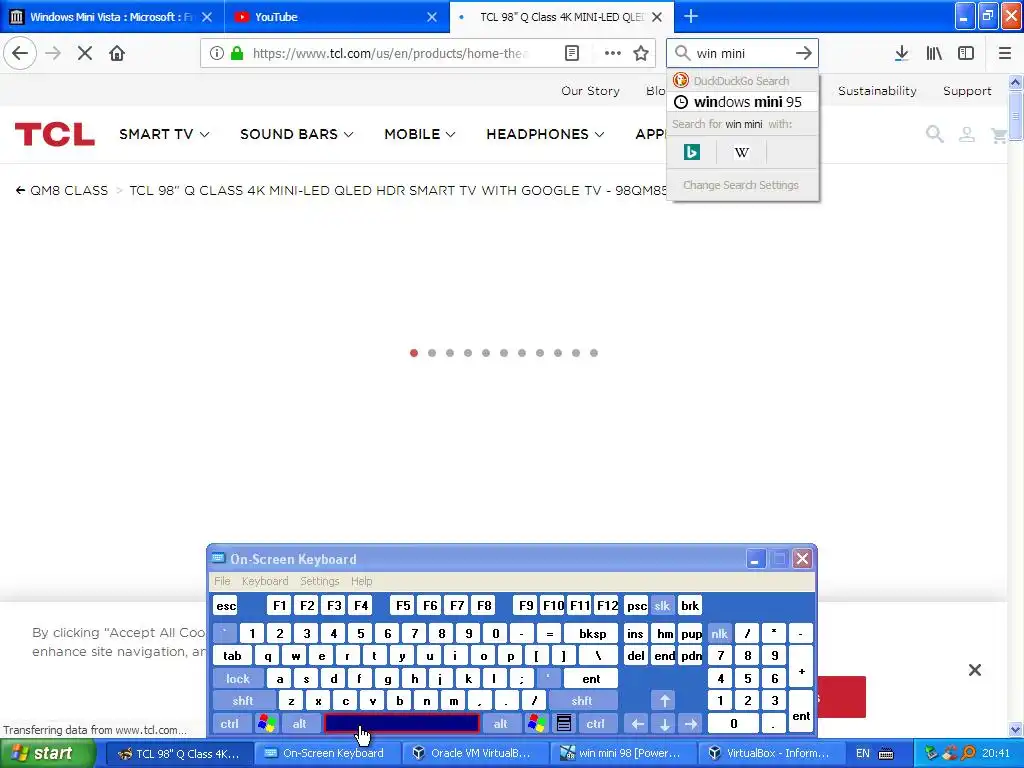The height and width of the screenshot is (768, 1024).
Task: Toggle the nlk num lock key
Action: click(x=720, y=633)
